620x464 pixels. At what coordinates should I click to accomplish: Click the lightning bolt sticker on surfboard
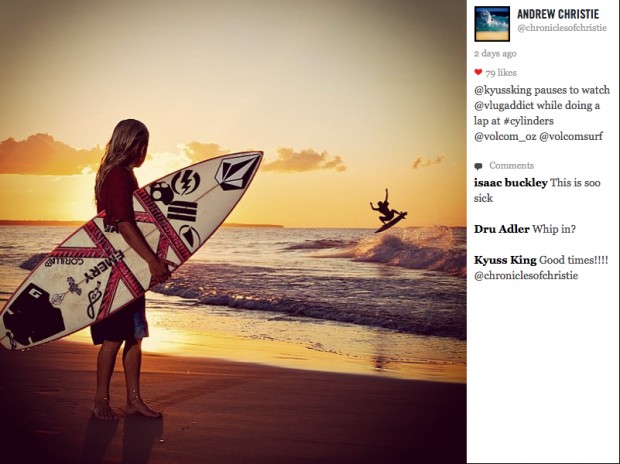point(185,182)
